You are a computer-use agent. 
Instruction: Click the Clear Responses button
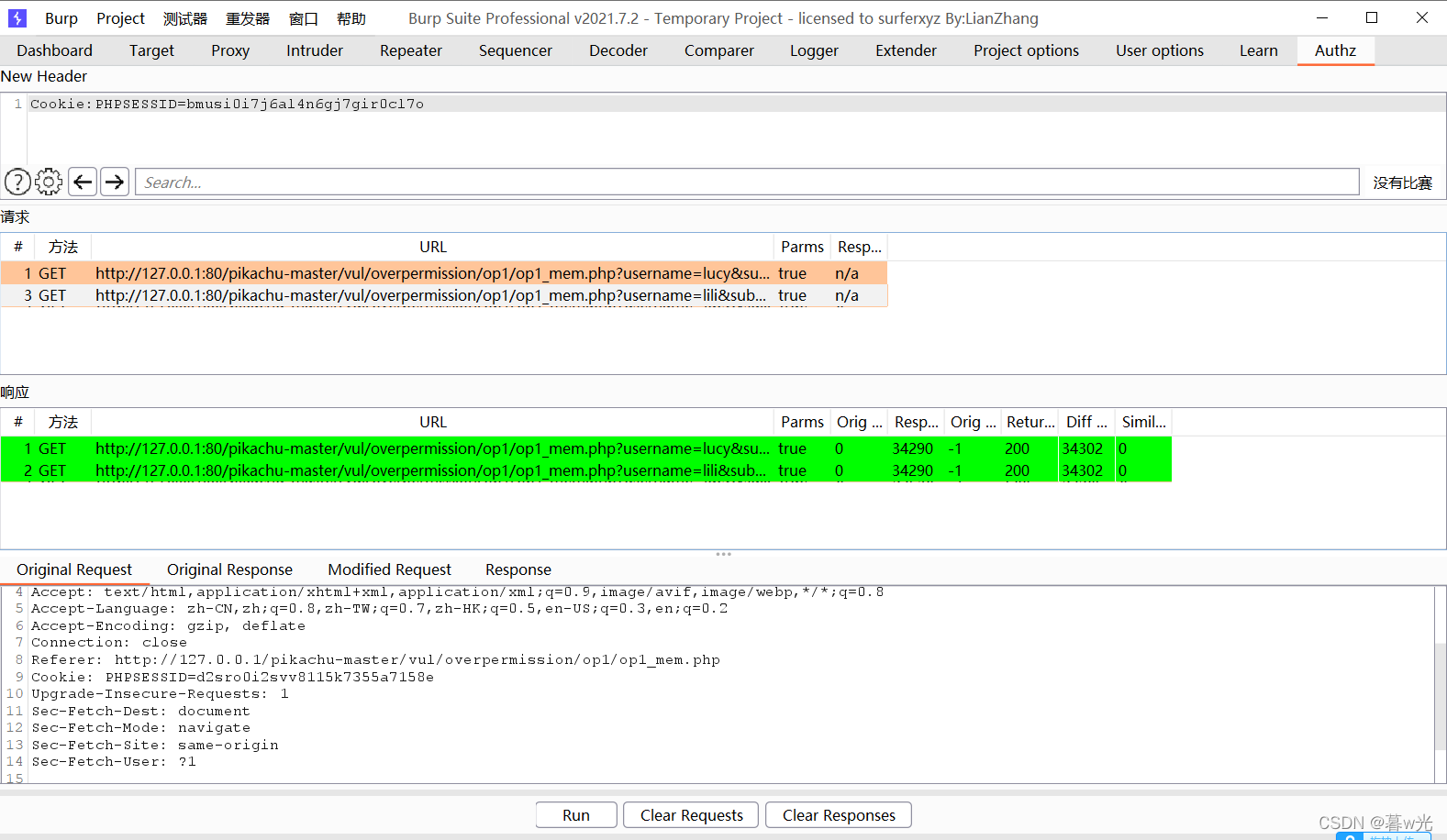839,815
